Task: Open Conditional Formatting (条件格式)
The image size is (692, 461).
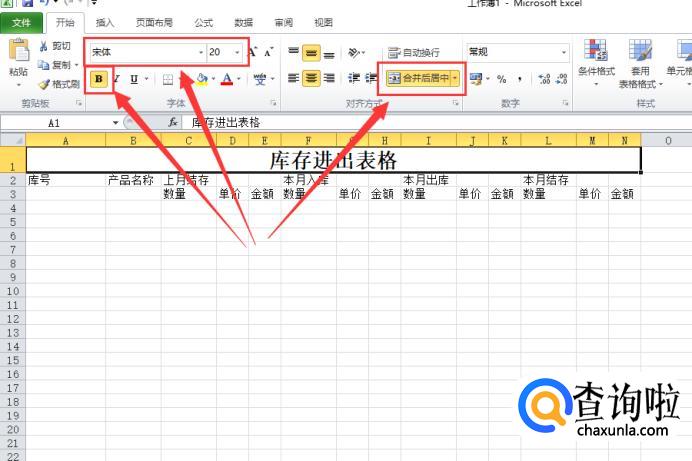Action: [x=596, y=63]
